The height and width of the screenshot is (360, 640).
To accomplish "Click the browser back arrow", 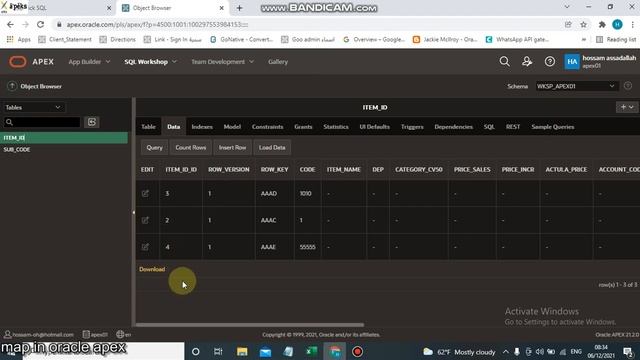I will point(10,24).
